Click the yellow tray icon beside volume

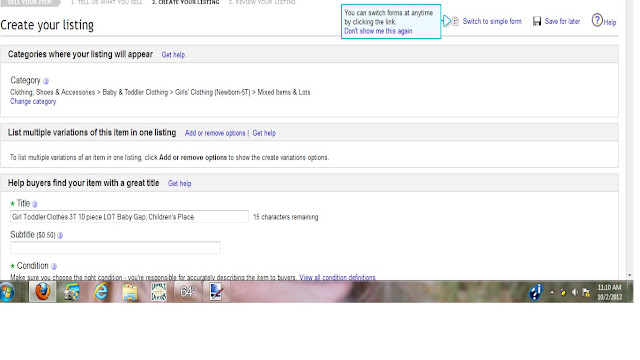point(563,292)
